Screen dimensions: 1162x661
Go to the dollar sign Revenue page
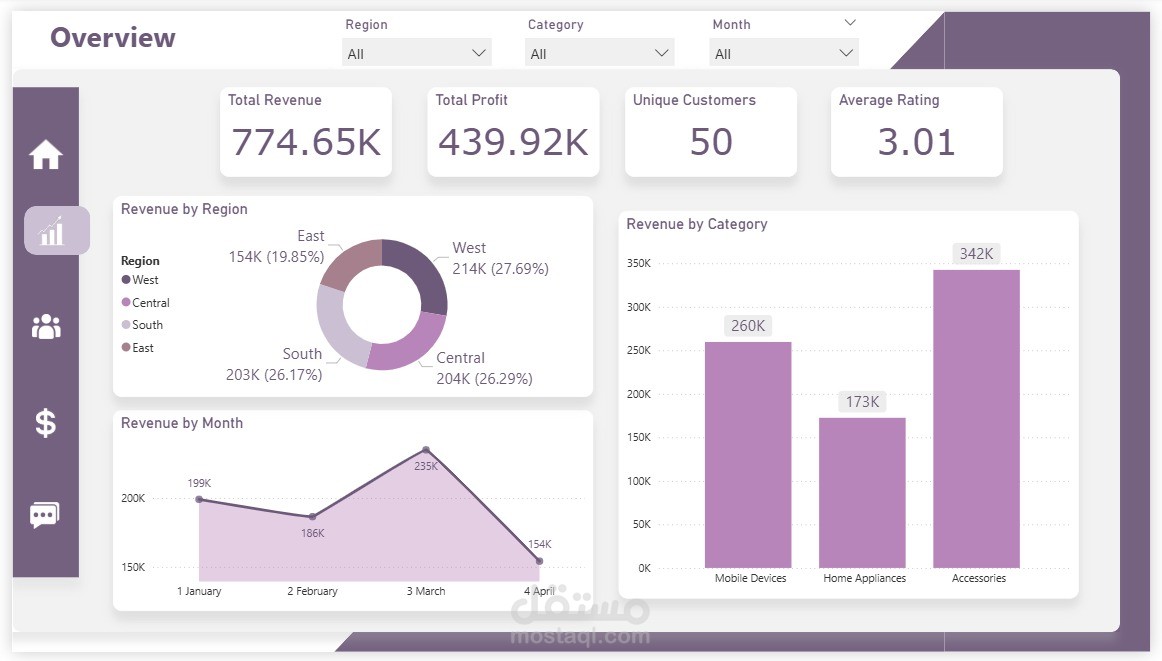[46, 423]
